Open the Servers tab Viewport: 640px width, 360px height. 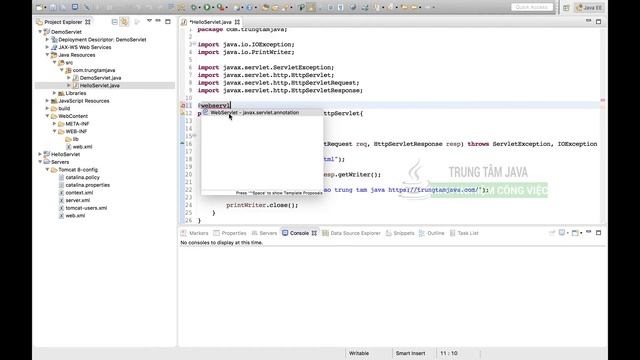(264, 233)
